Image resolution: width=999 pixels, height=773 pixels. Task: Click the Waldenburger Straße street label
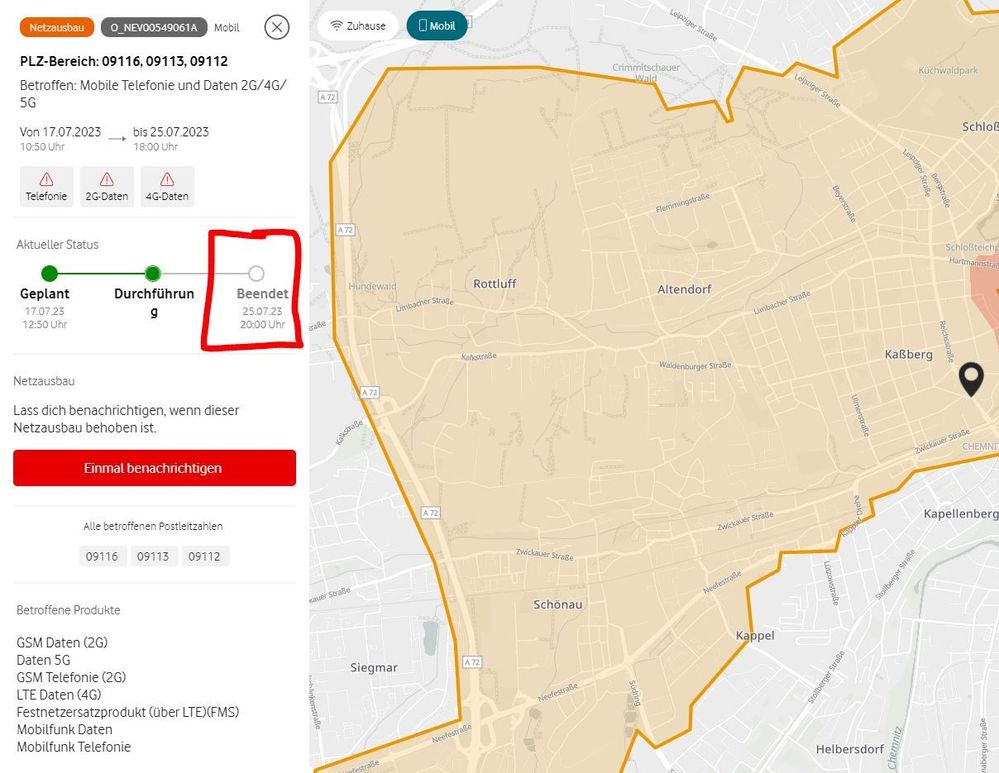[694, 365]
